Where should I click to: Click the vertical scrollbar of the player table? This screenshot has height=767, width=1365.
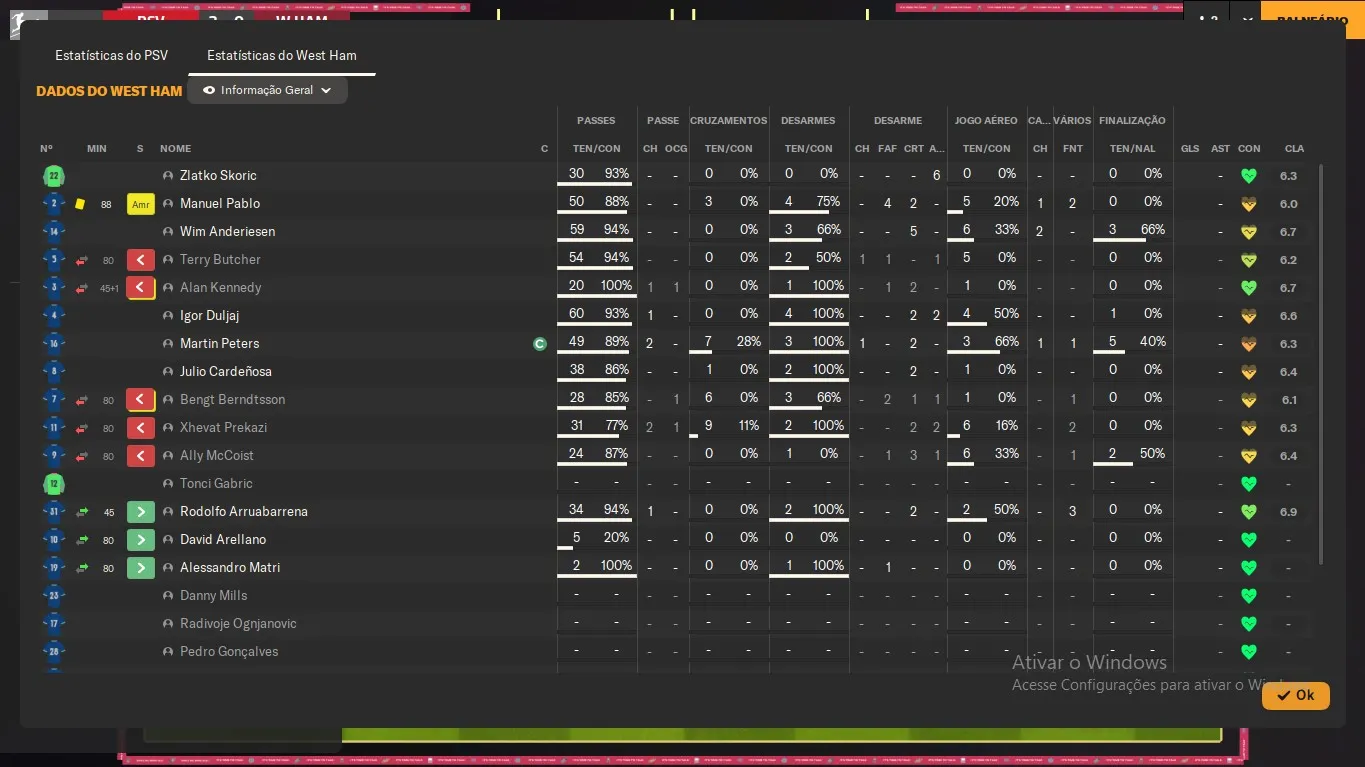coord(1321,364)
